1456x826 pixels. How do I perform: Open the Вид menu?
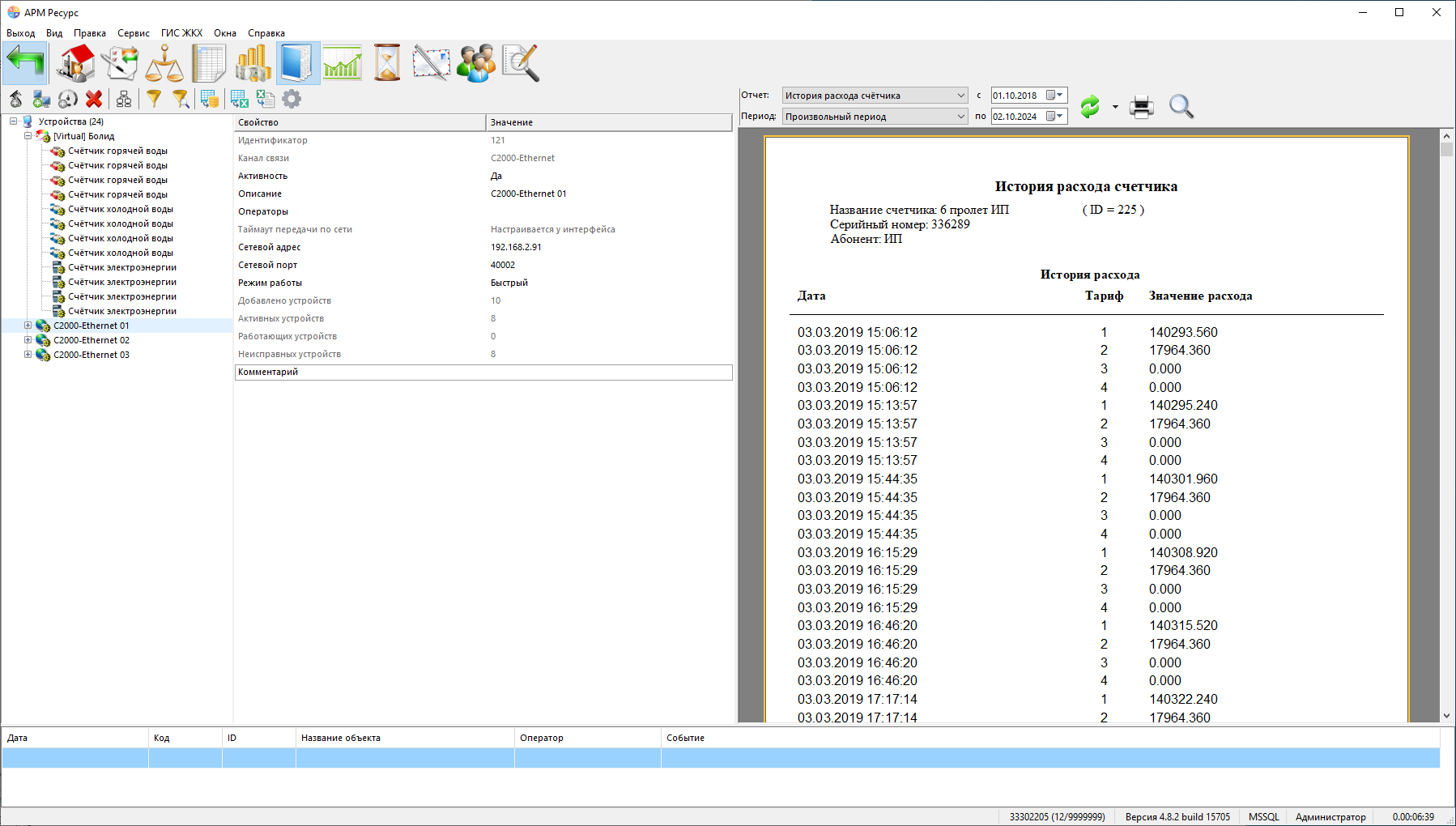[54, 33]
